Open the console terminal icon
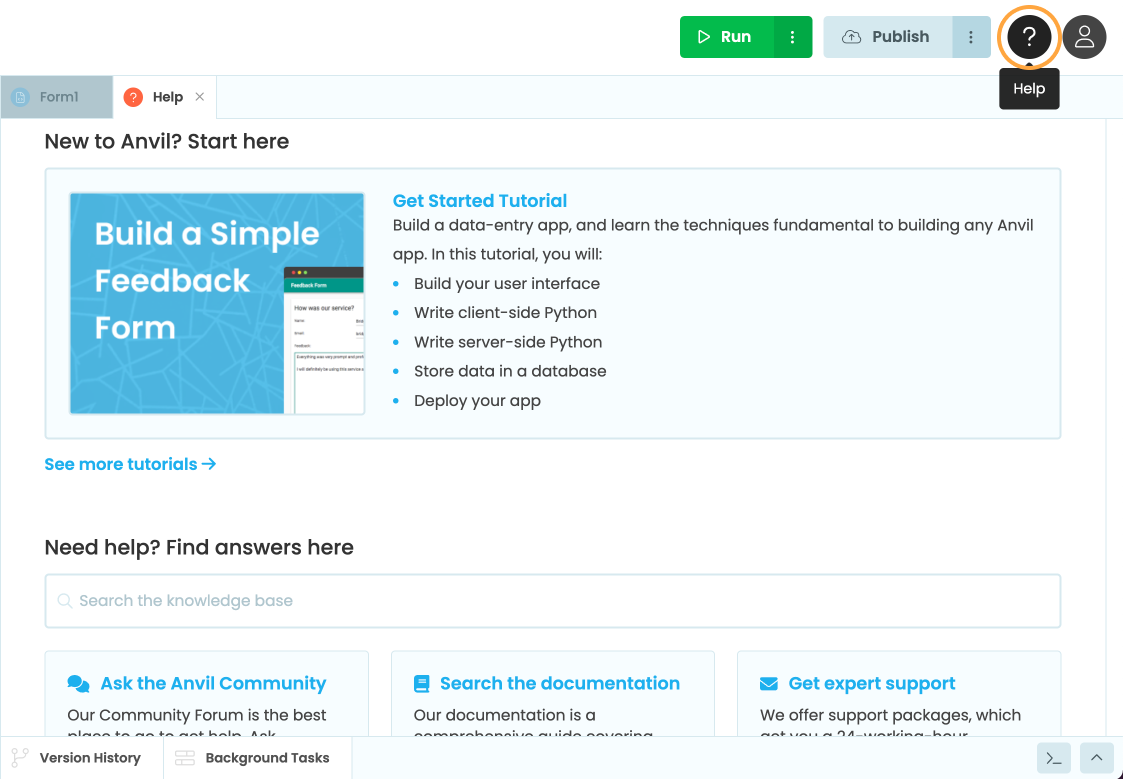This screenshot has height=779, width=1123. coord(1054,758)
